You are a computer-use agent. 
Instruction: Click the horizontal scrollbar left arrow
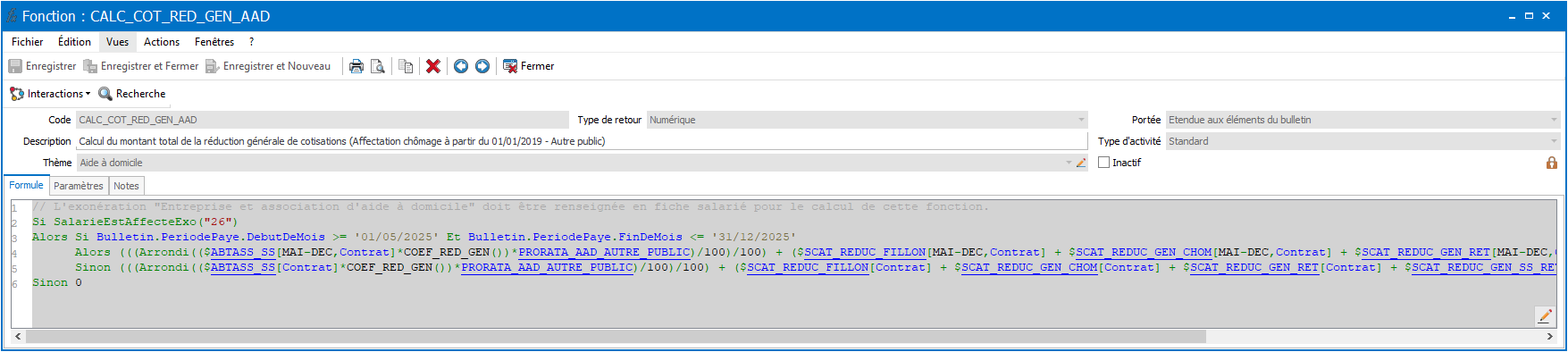tap(18, 337)
